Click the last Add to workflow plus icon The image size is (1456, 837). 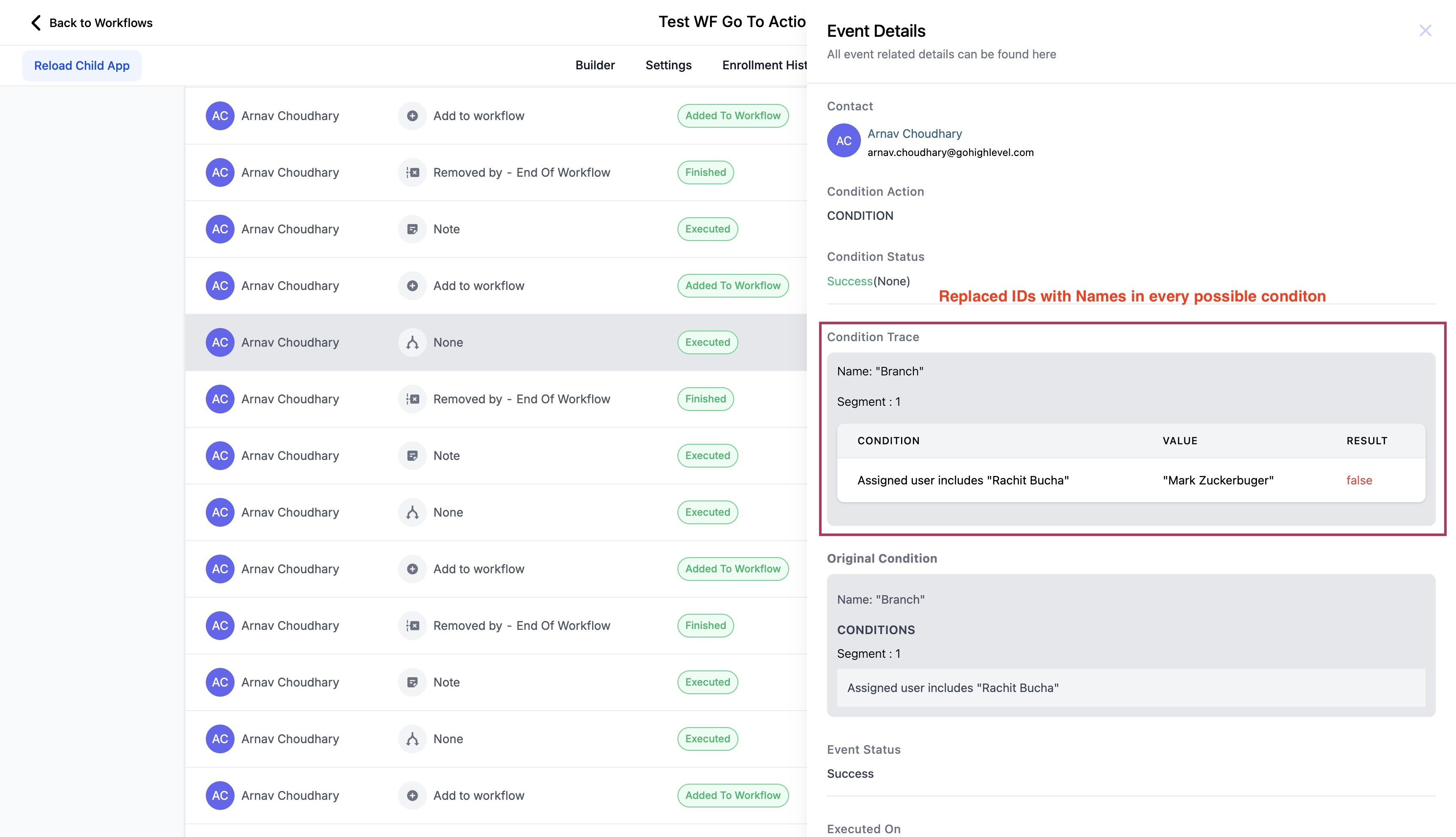click(x=412, y=796)
